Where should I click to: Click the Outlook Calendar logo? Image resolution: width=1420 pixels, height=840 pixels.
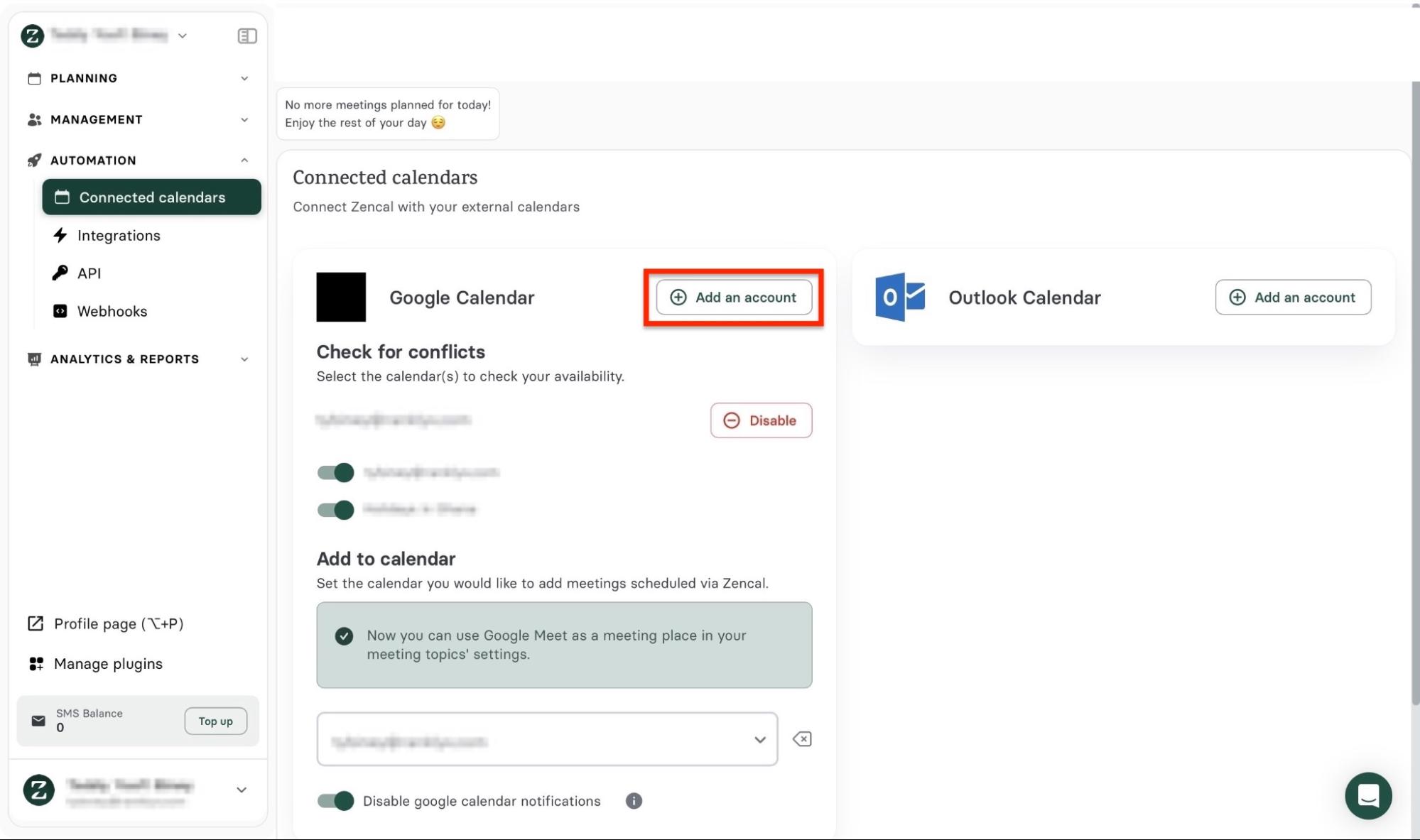pyautogui.click(x=900, y=297)
